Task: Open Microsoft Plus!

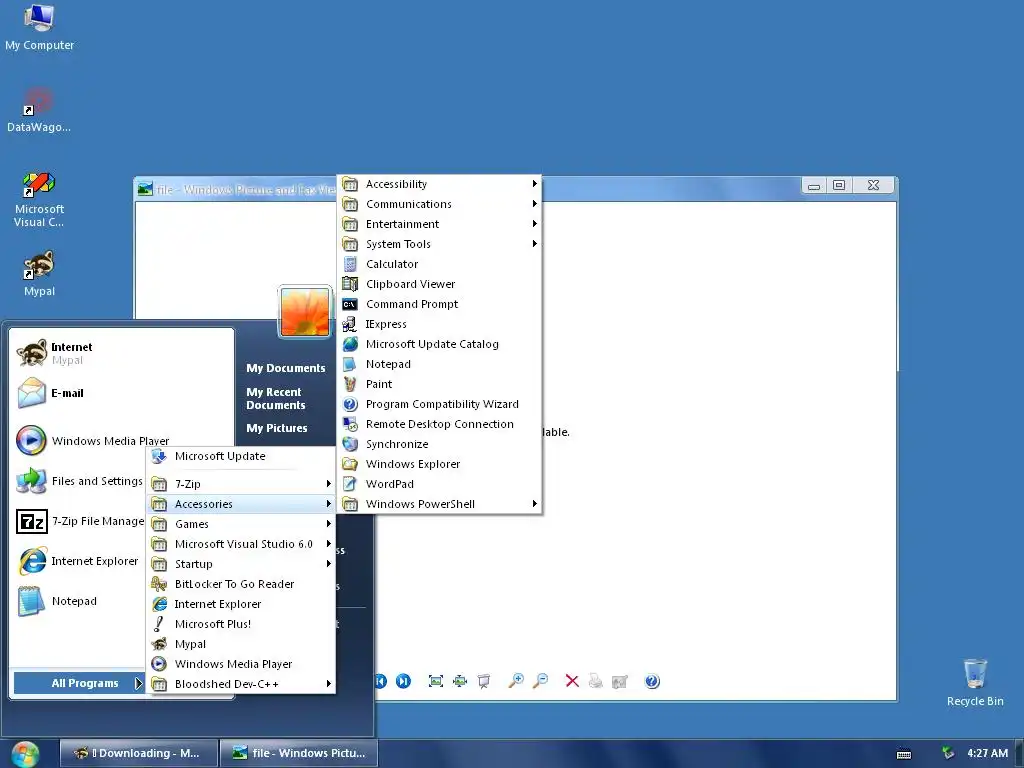Action: tap(241, 624)
